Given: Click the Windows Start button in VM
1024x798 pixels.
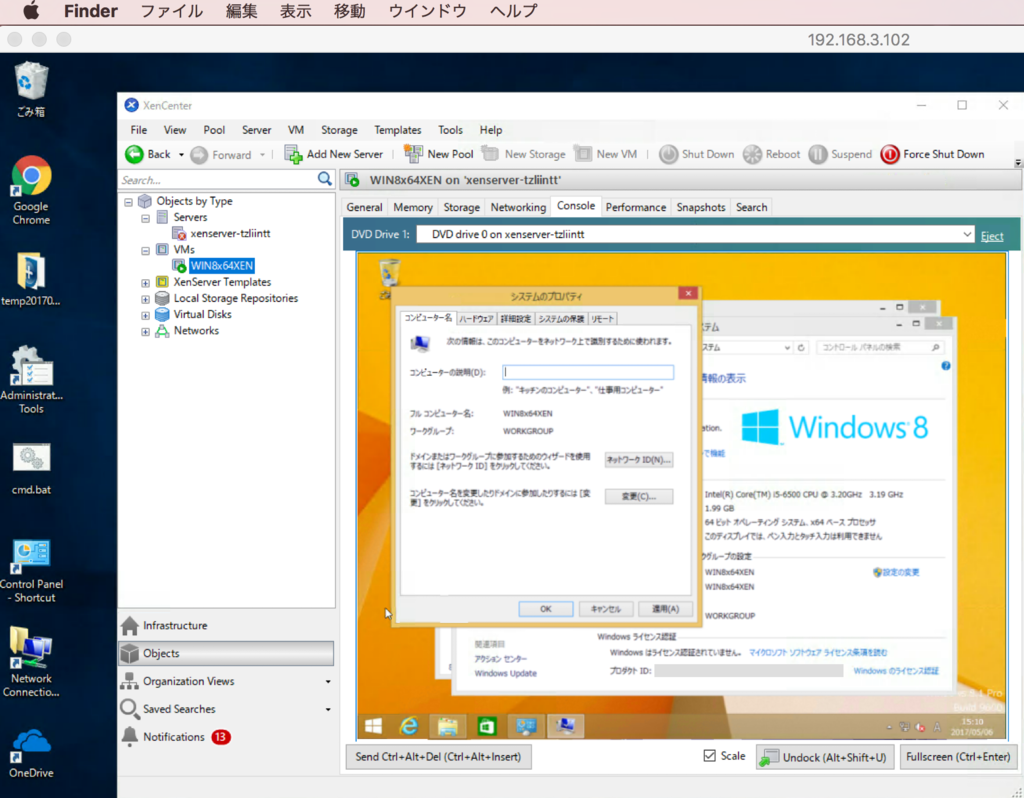Looking at the screenshot, I should tap(374, 726).
